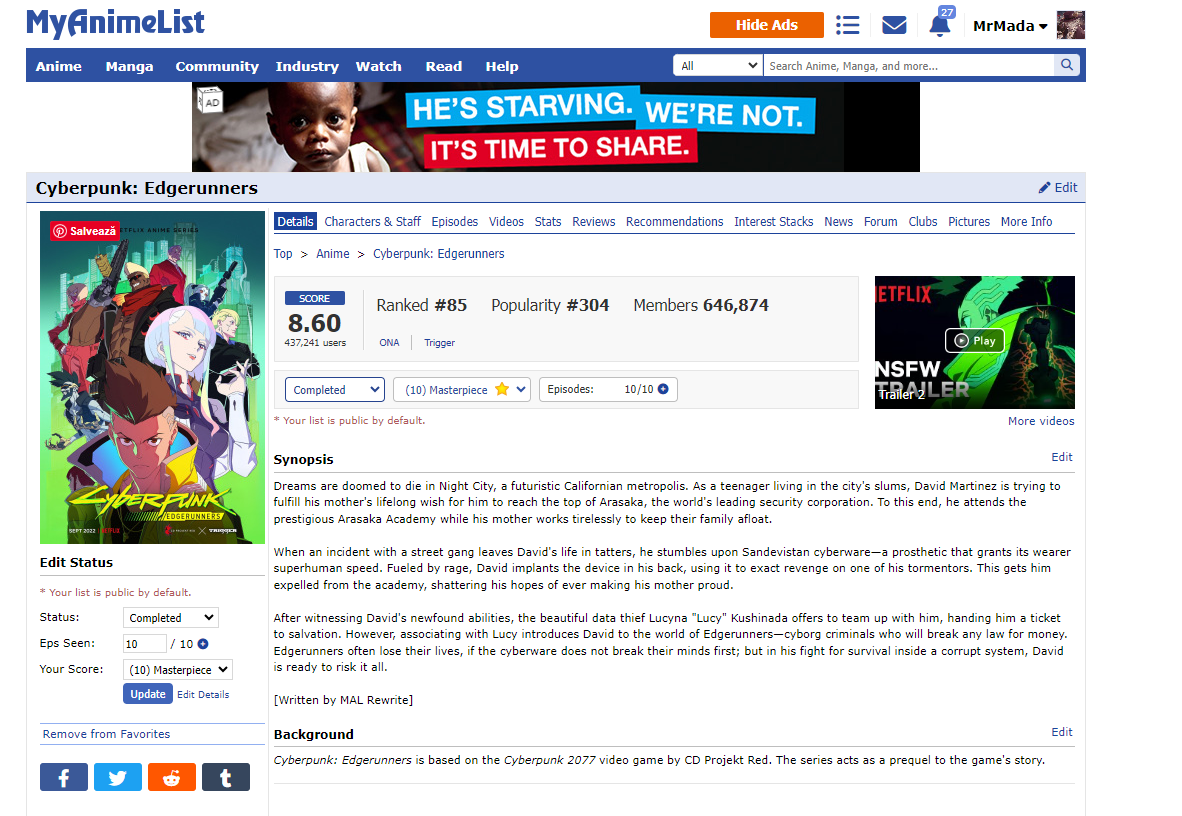Select the Details tab
The image size is (1182, 816).
pyautogui.click(x=295, y=222)
